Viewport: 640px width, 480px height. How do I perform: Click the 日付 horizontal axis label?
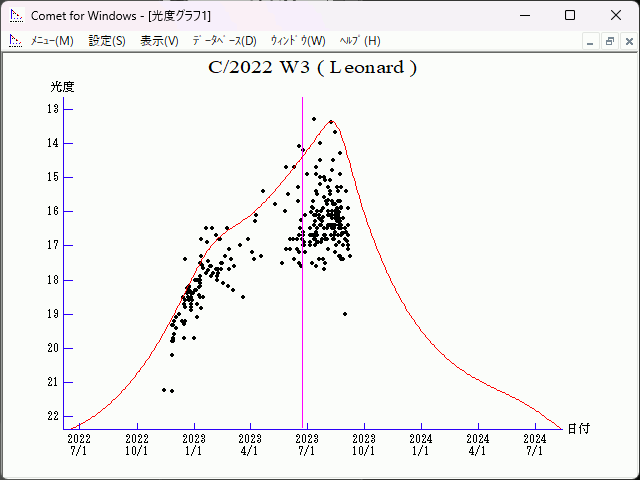578,429
